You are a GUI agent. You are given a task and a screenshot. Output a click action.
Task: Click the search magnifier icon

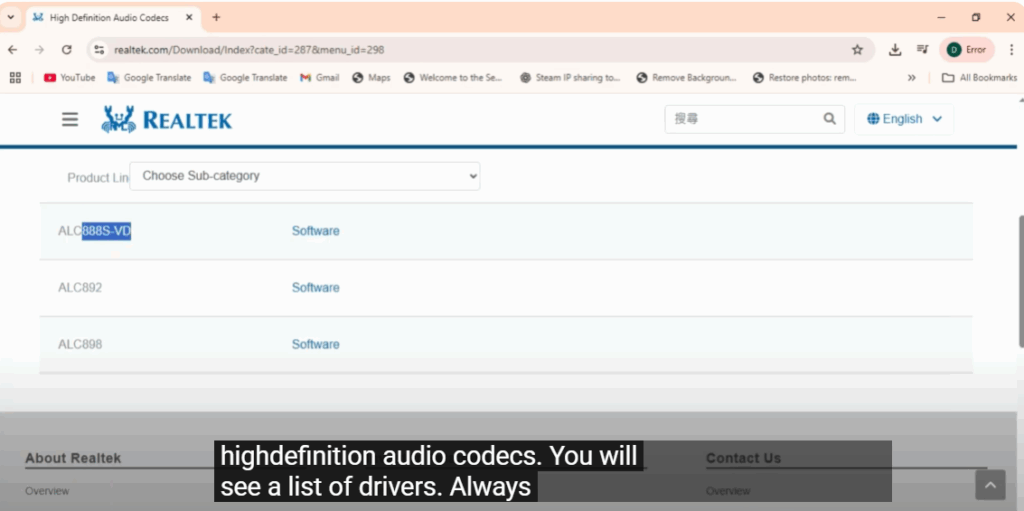point(829,119)
